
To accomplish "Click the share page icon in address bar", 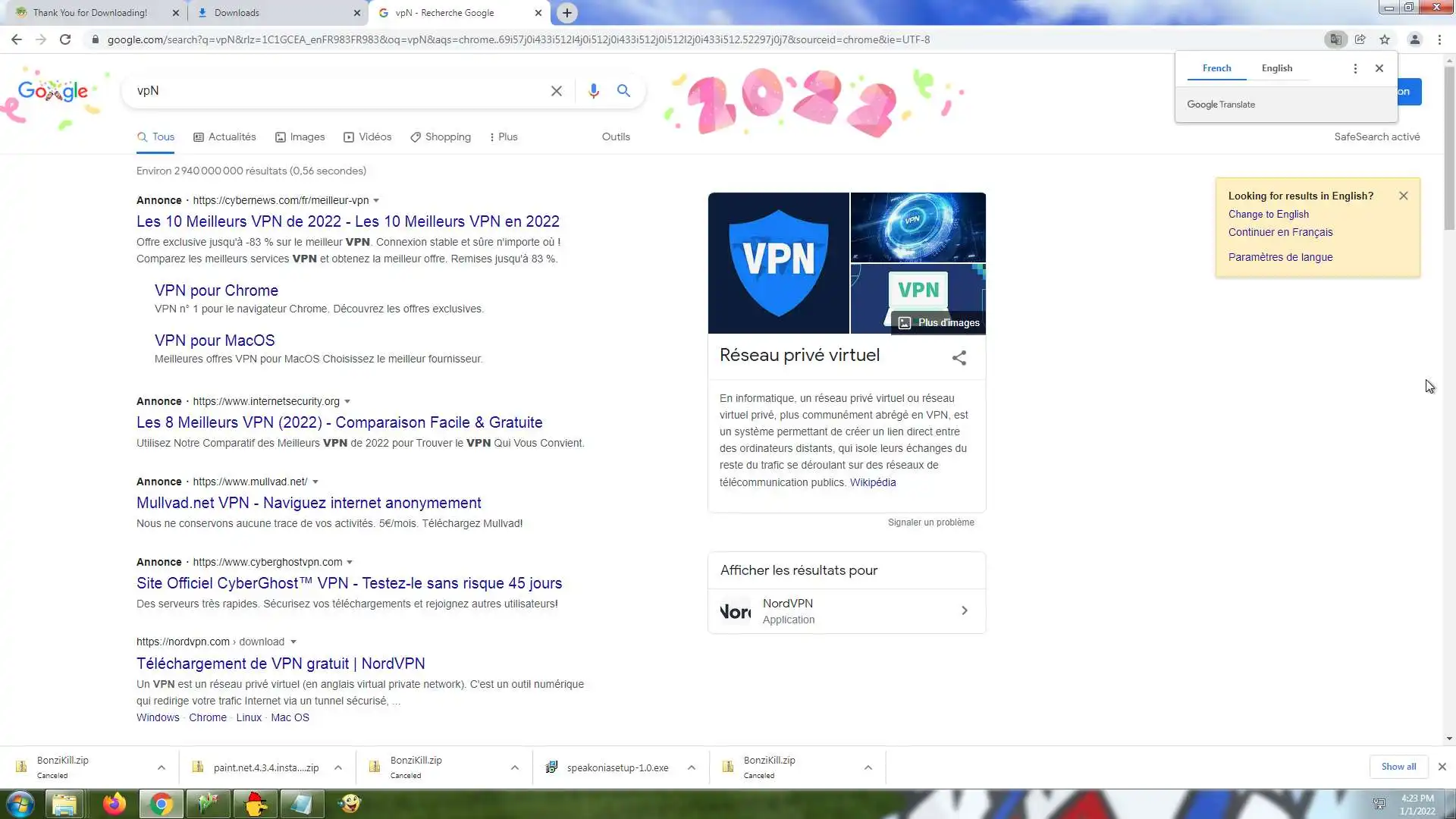I will [x=1360, y=39].
